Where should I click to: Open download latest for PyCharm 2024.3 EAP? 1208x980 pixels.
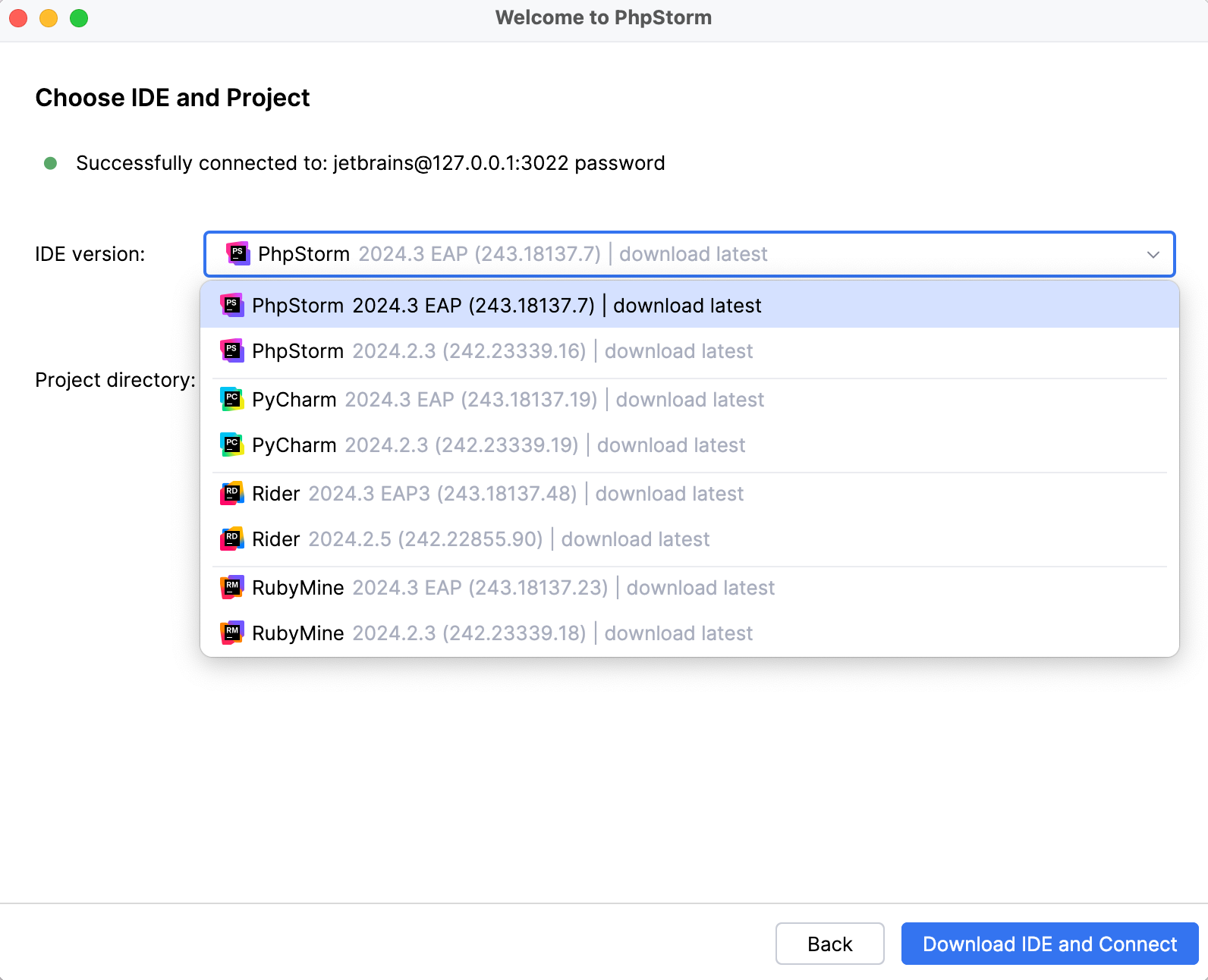pos(689,399)
